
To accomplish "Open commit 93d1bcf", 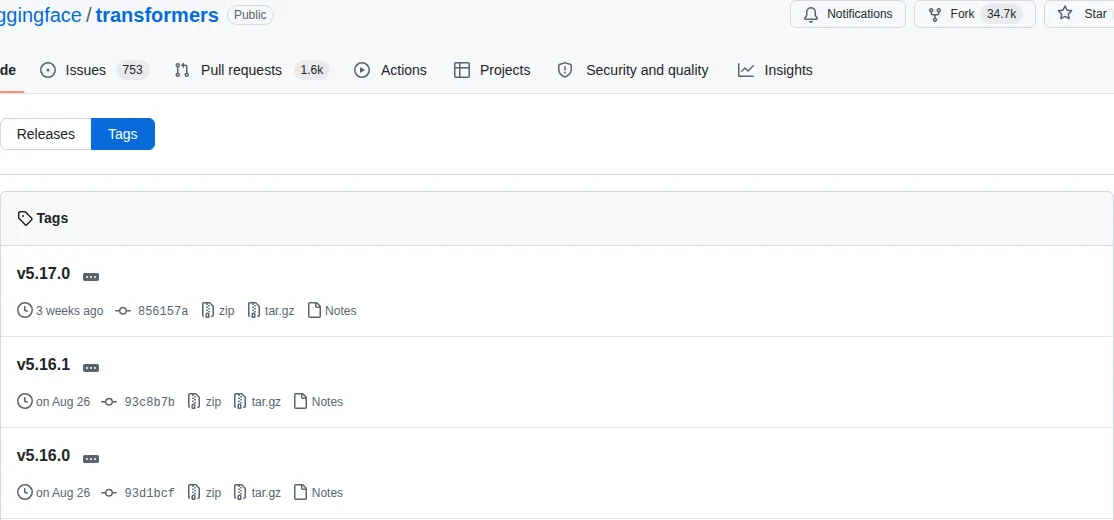I will 149,492.
